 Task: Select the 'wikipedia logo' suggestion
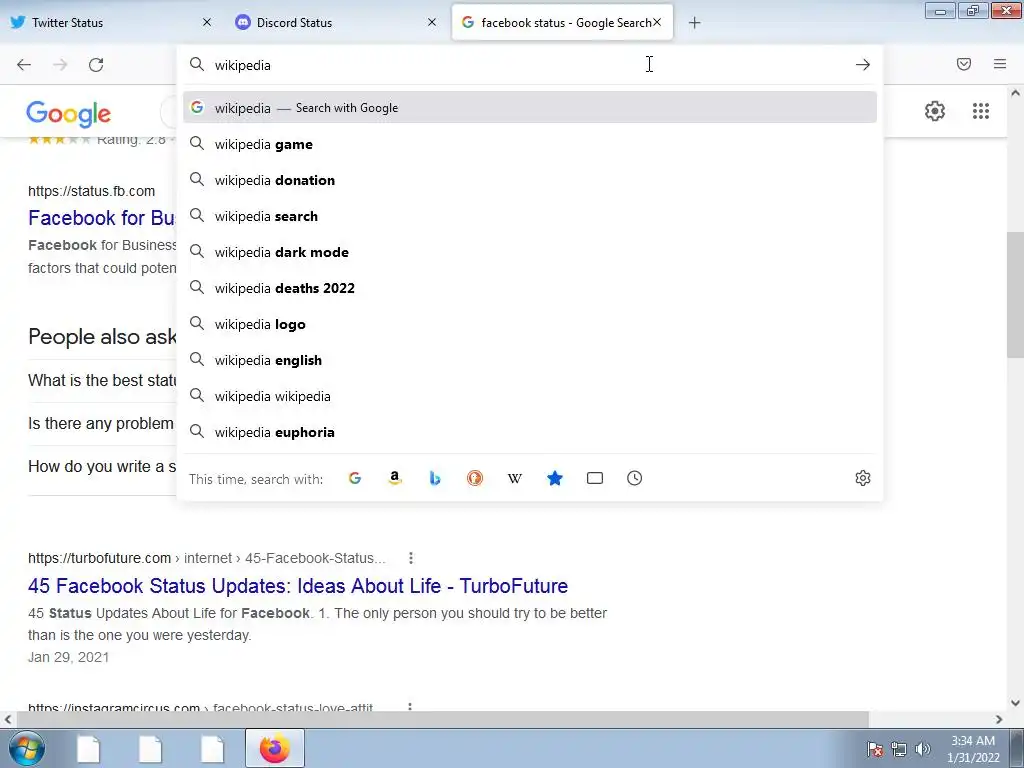(530, 324)
